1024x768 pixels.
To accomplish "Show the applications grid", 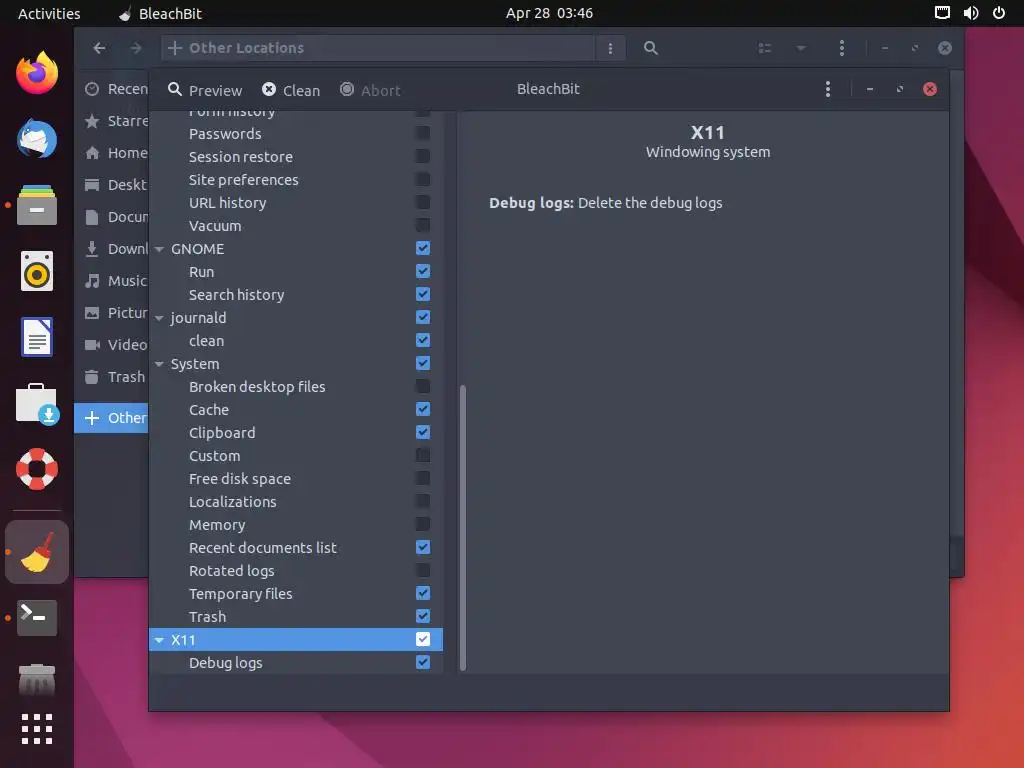I will pyautogui.click(x=37, y=729).
